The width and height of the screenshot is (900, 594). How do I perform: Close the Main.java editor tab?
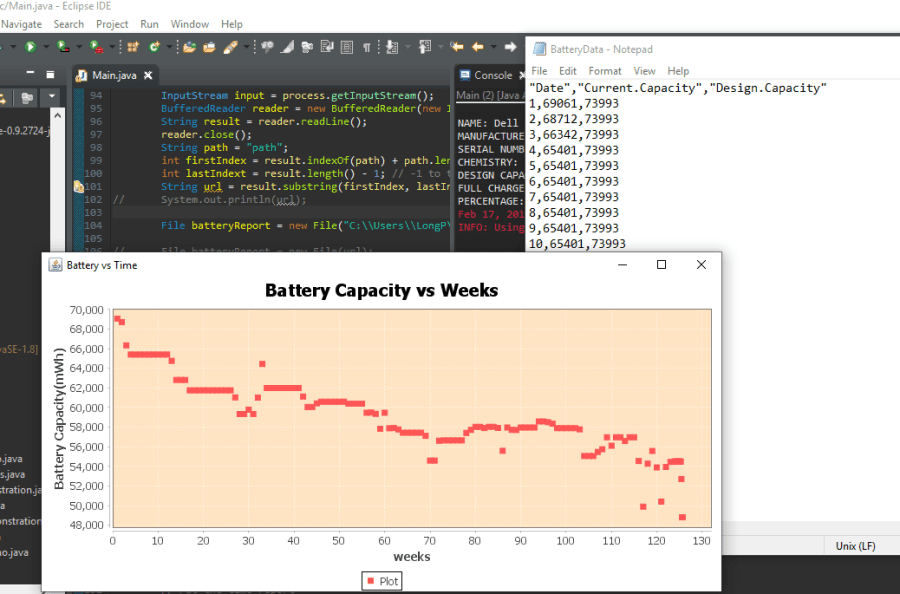148,75
